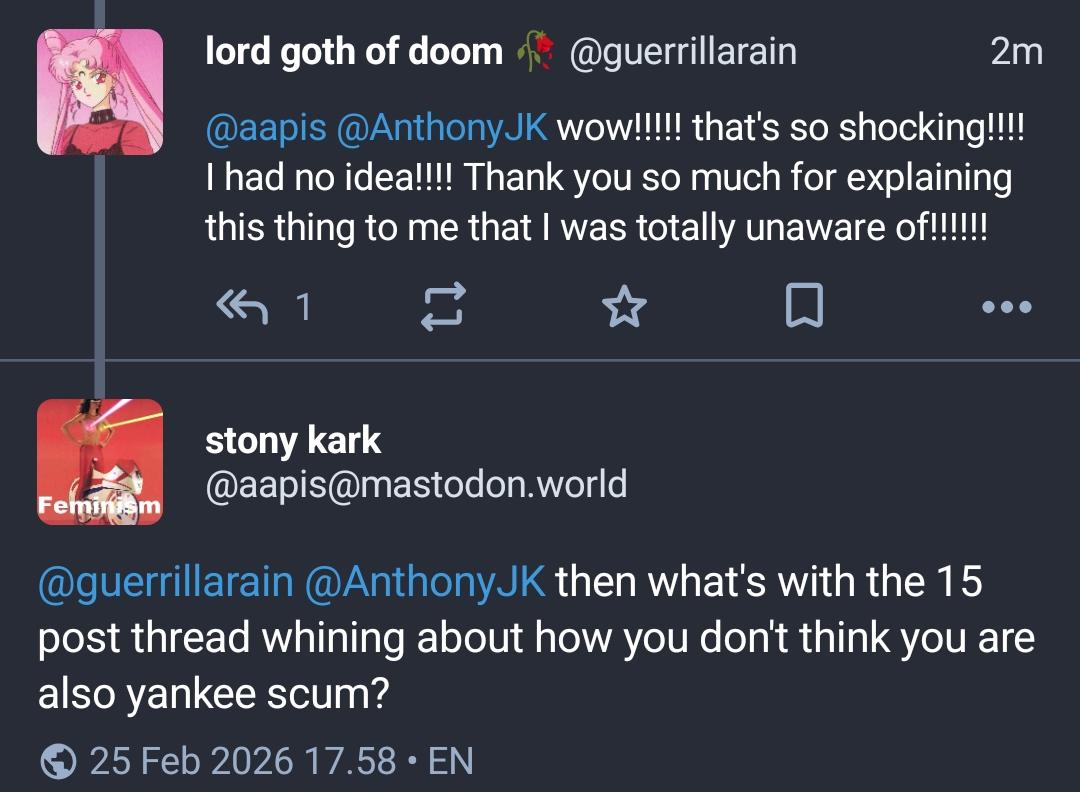
Task: Bookmark lord goth of doom's post
Action: (804, 307)
